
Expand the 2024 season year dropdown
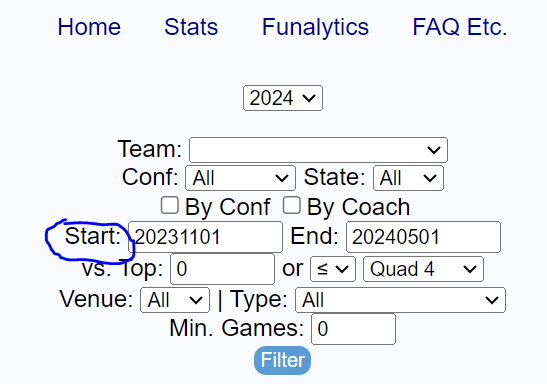(283, 98)
